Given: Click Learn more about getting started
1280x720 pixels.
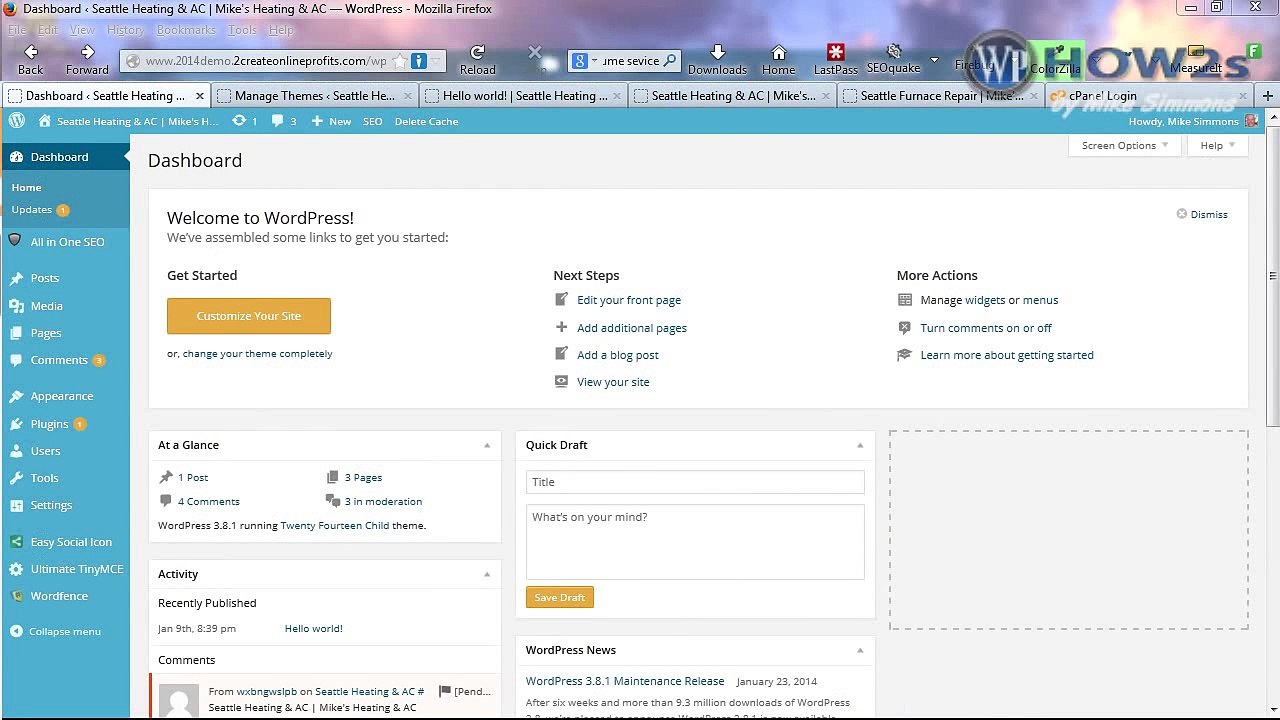Looking at the screenshot, I should click(1007, 355).
